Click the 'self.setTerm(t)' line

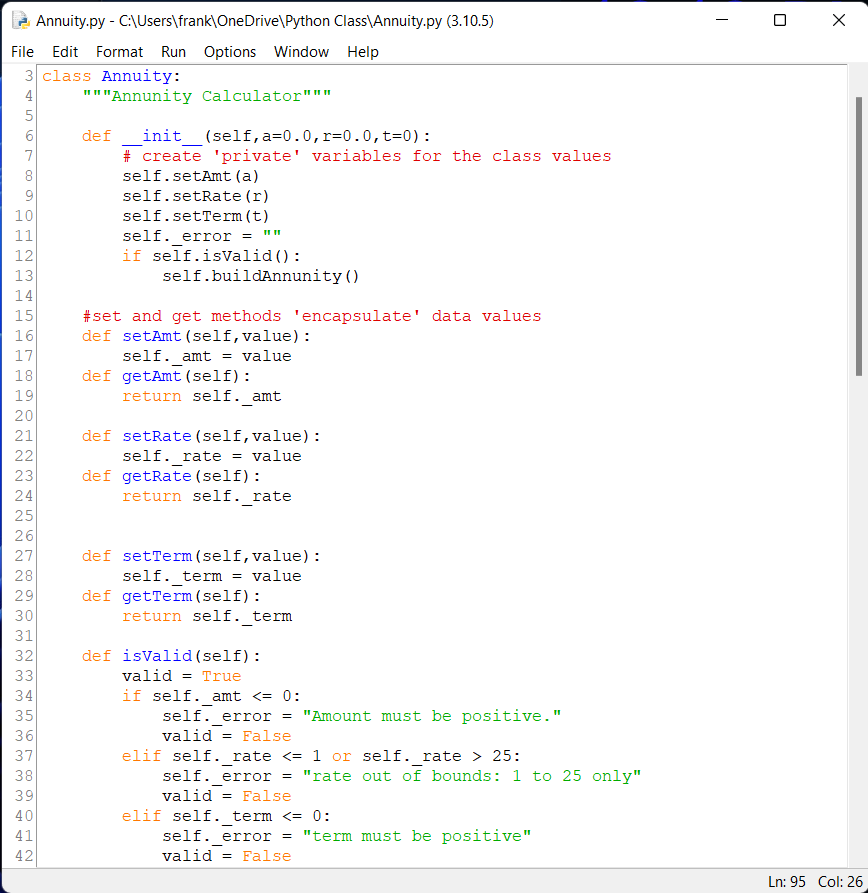point(195,216)
